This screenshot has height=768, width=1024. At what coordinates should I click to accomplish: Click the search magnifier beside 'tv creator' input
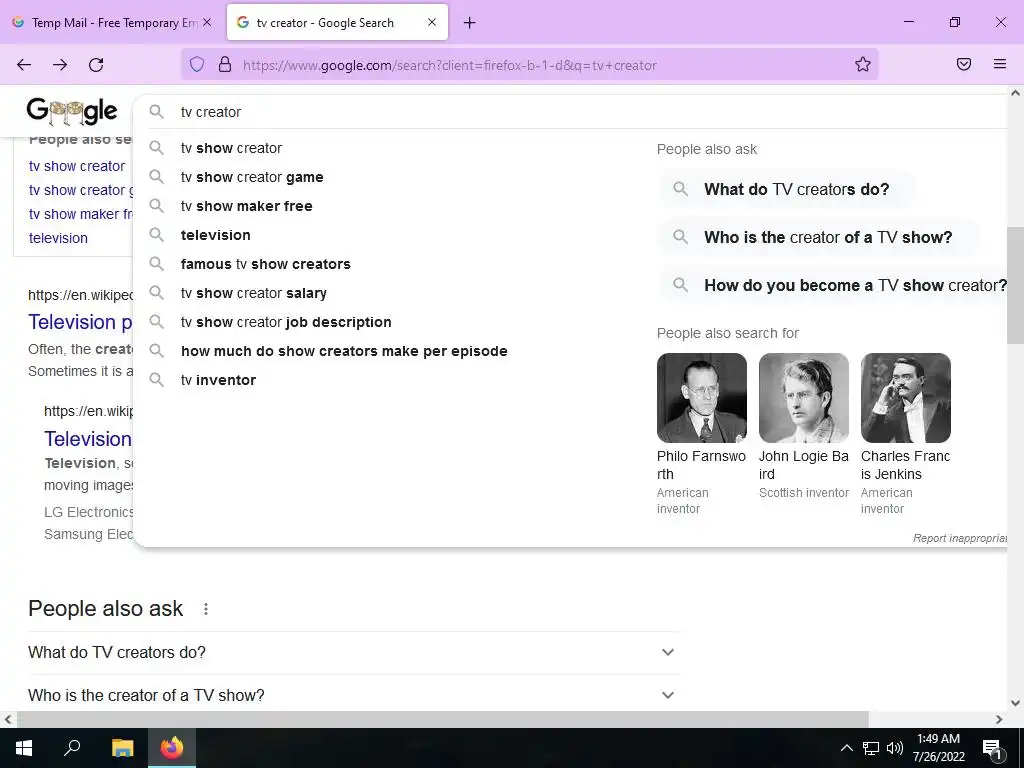click(x=156, y=112)
